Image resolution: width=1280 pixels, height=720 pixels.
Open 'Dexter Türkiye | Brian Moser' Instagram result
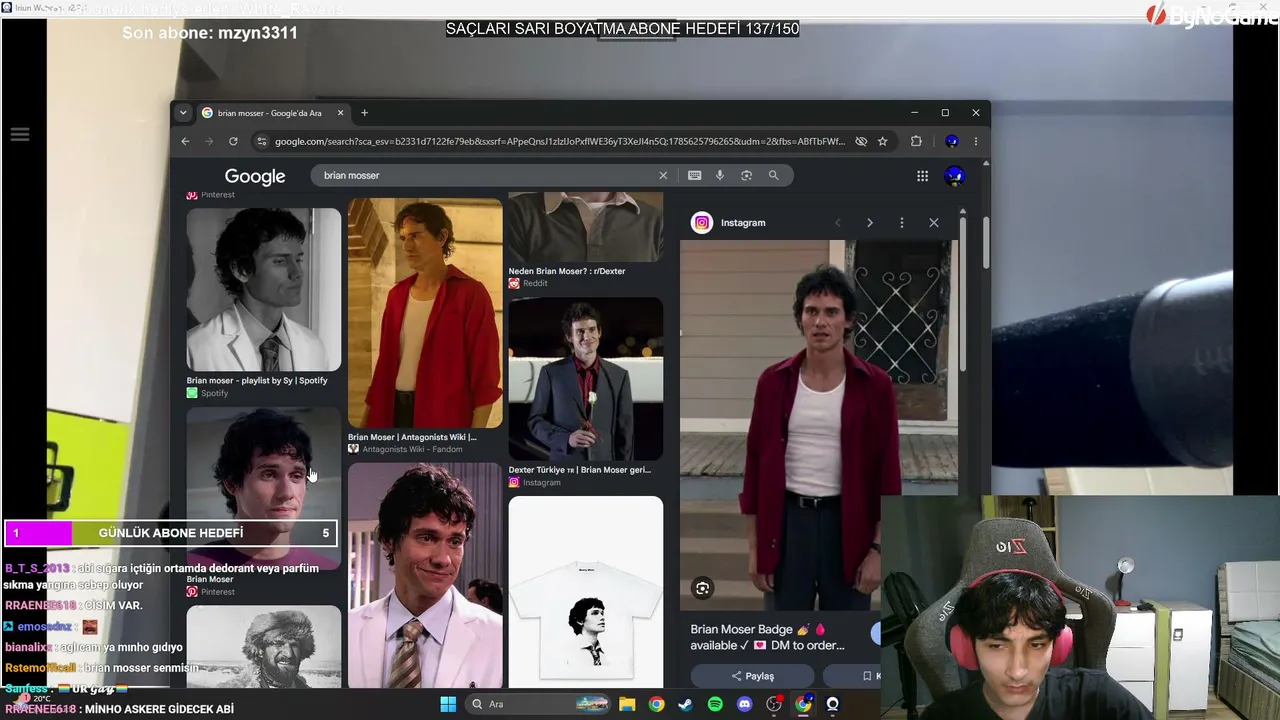(x=579, y=470)
